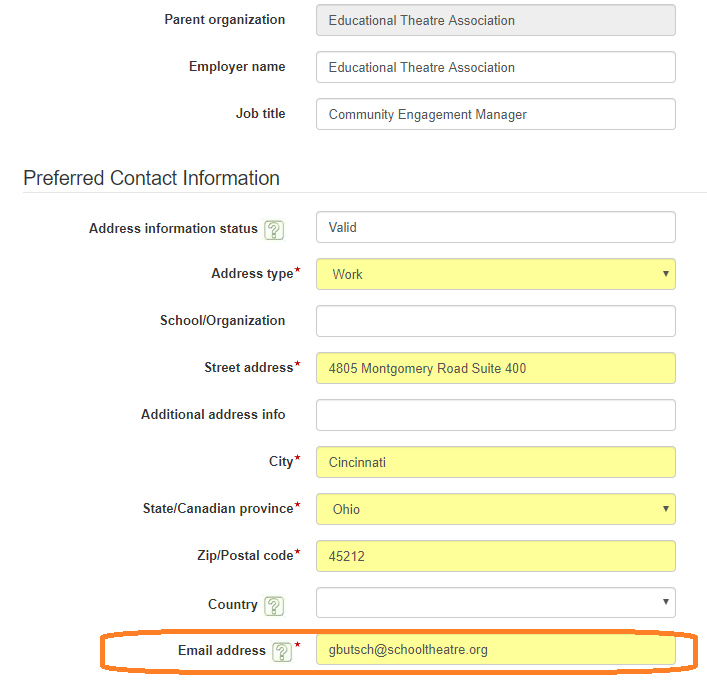Click the blank Additional address info box

[x=495, y=415]
